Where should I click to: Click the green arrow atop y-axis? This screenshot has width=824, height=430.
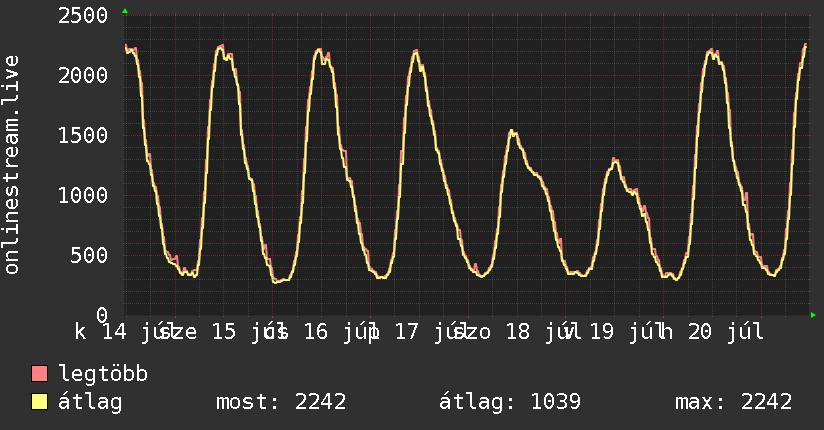[125, 11]
